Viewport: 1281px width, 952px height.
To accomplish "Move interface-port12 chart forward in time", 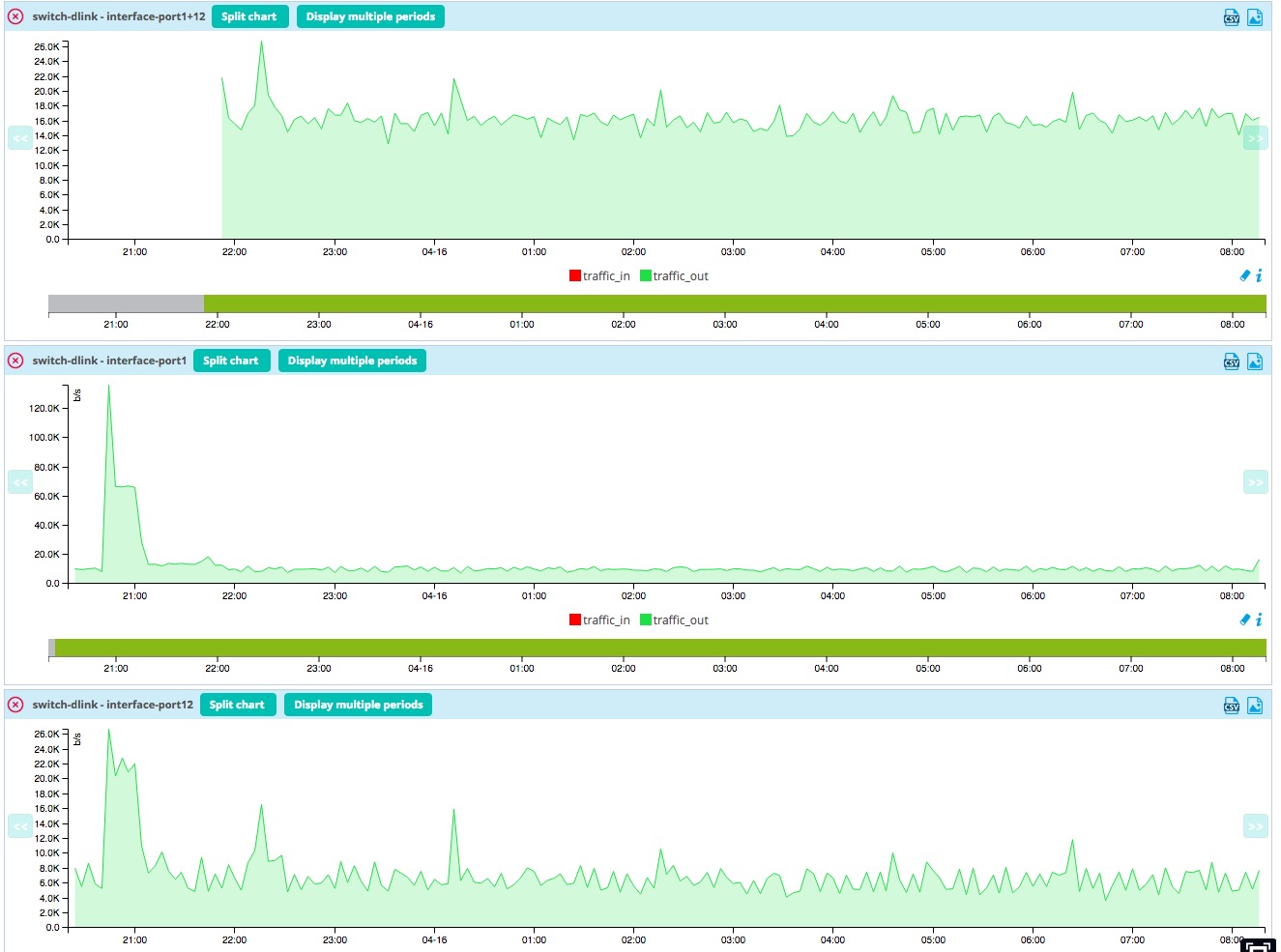I will tap(1255, 826).
